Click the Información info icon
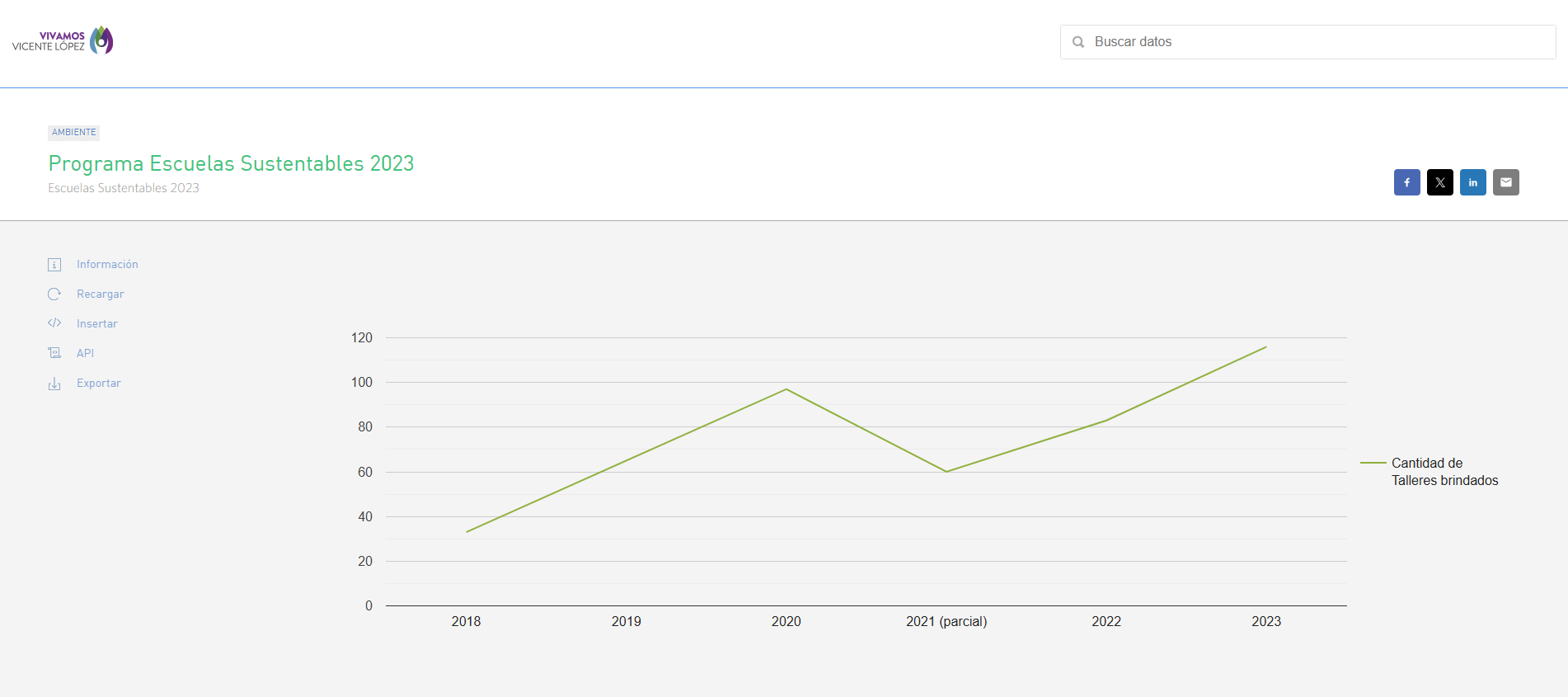The height and width of the screenshot is (697, 1568). click(x=54, y=265)
